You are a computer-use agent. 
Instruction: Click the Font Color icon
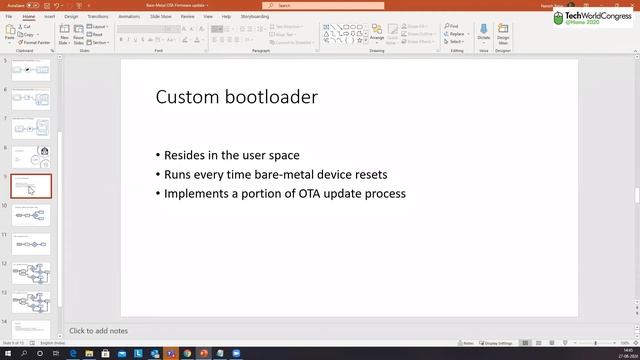pyautogui.click(x=197, y=40)
